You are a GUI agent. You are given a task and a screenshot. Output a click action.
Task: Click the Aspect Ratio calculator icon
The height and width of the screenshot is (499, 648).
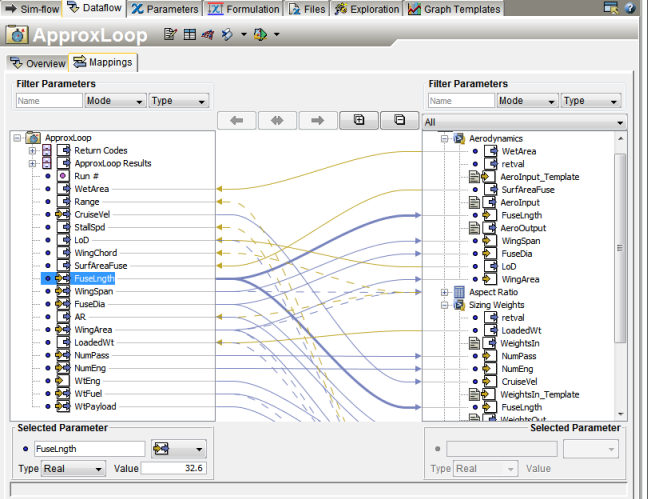point(459,292)
